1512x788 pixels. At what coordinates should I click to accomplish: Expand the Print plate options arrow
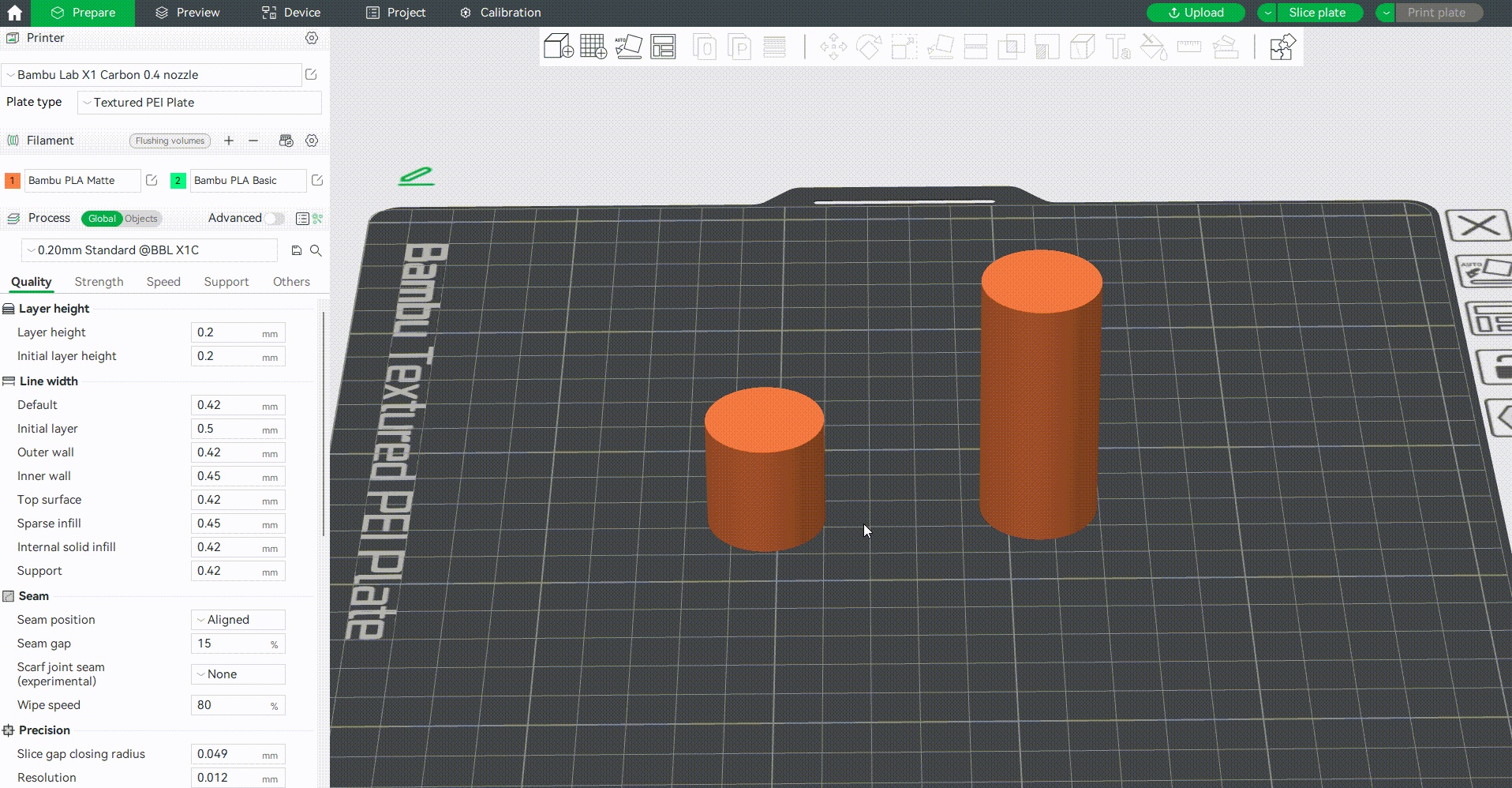[x=1386, y=13]
